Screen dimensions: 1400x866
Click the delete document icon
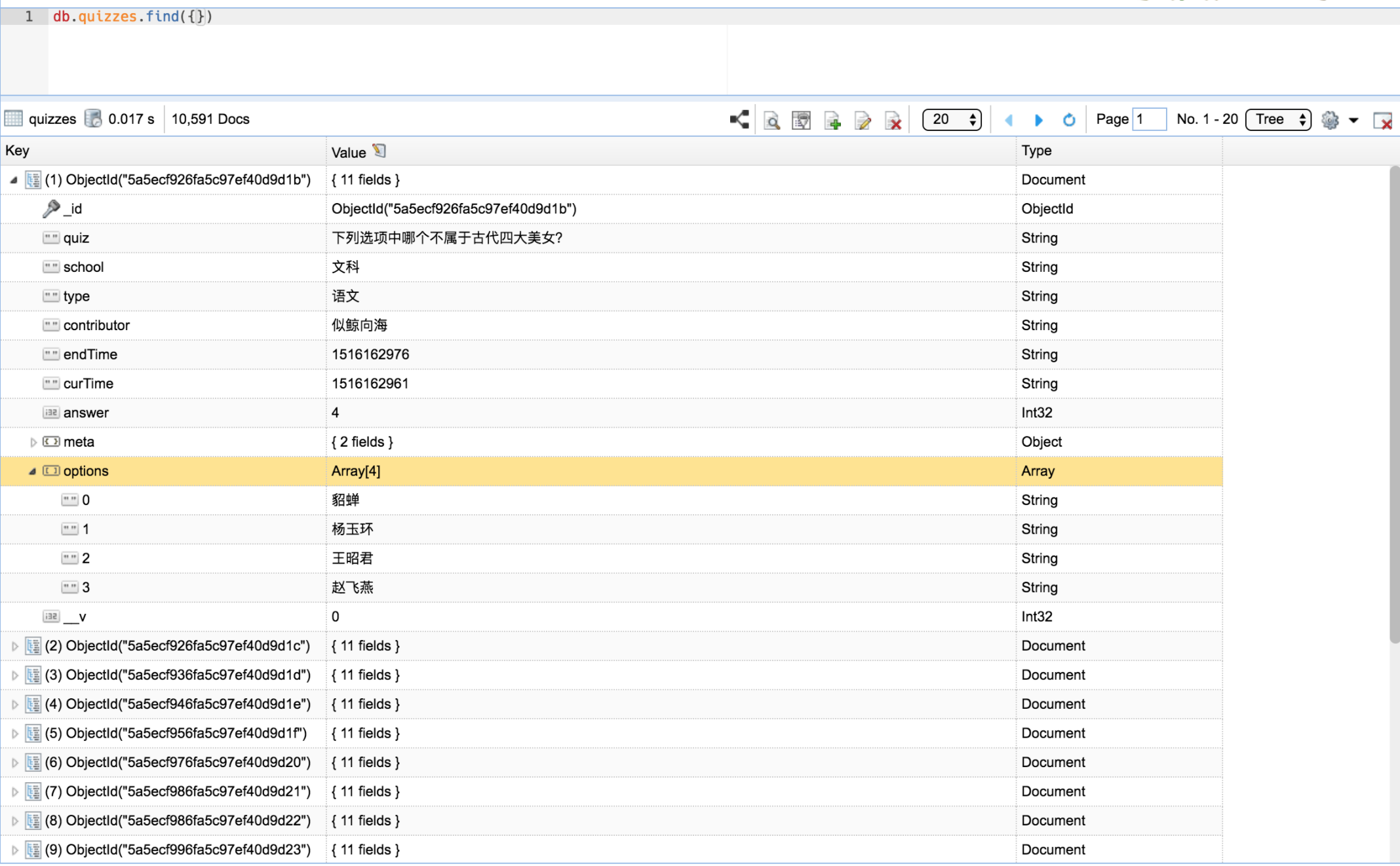(893, 120)
